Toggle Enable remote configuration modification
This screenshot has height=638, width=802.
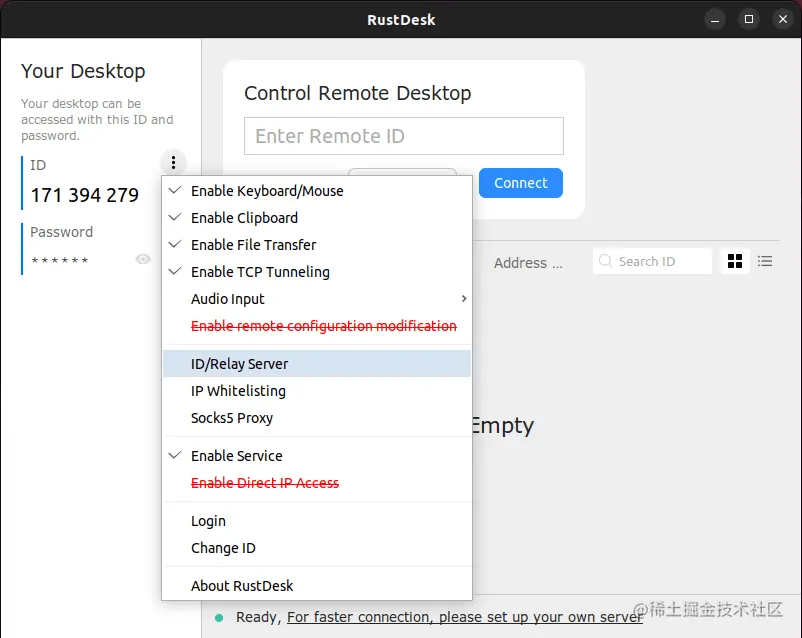pos(317,326)
